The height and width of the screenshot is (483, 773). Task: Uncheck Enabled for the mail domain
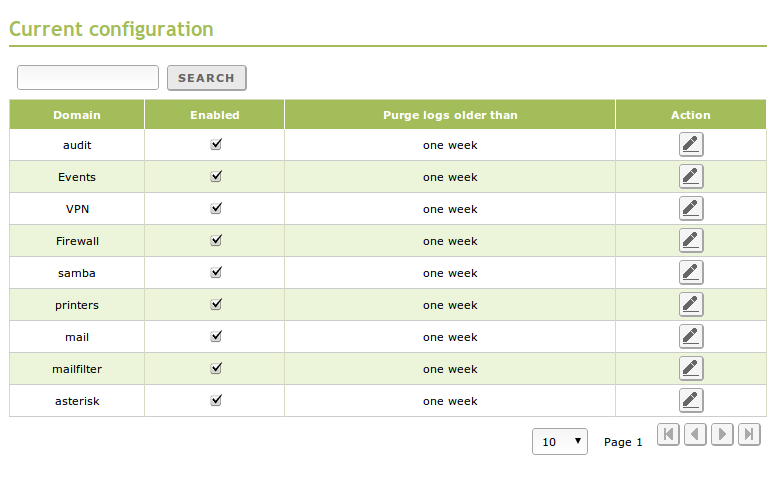click(215, 336)
